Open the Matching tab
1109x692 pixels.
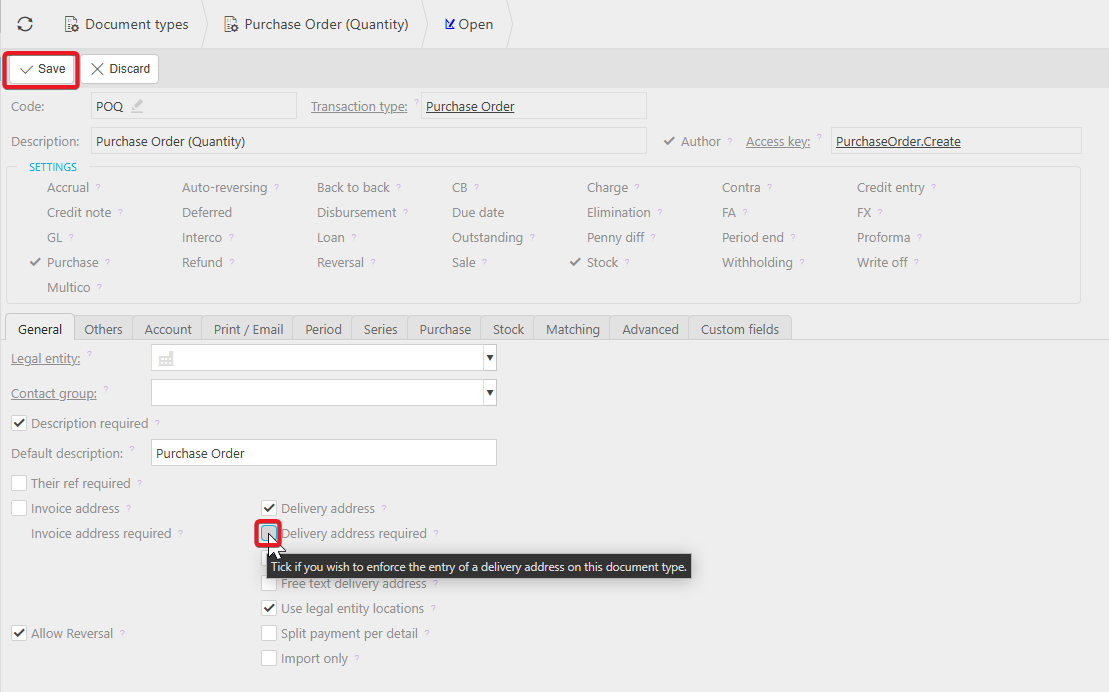pyautogui.click(x=572, y=329)
